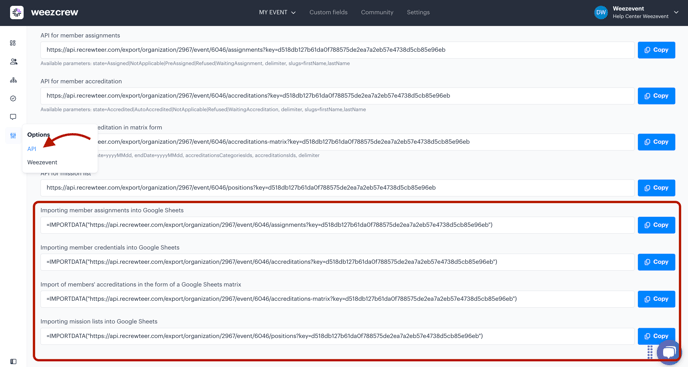The image size is (688, 367).
Task: Click the mission list positions URL field
Action: click(x=337, y=188)
